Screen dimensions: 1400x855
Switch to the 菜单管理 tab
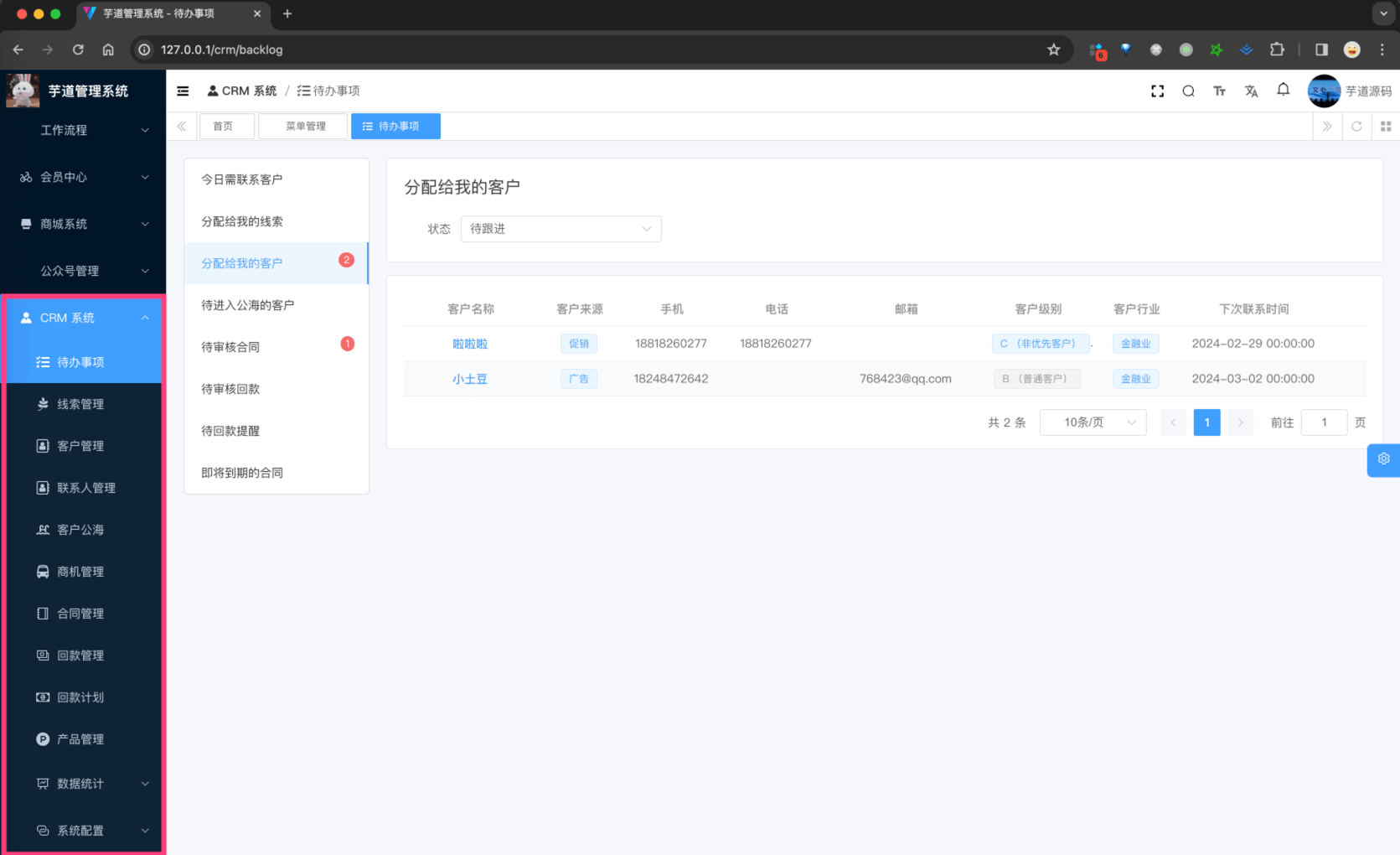[x=302, y=126]
